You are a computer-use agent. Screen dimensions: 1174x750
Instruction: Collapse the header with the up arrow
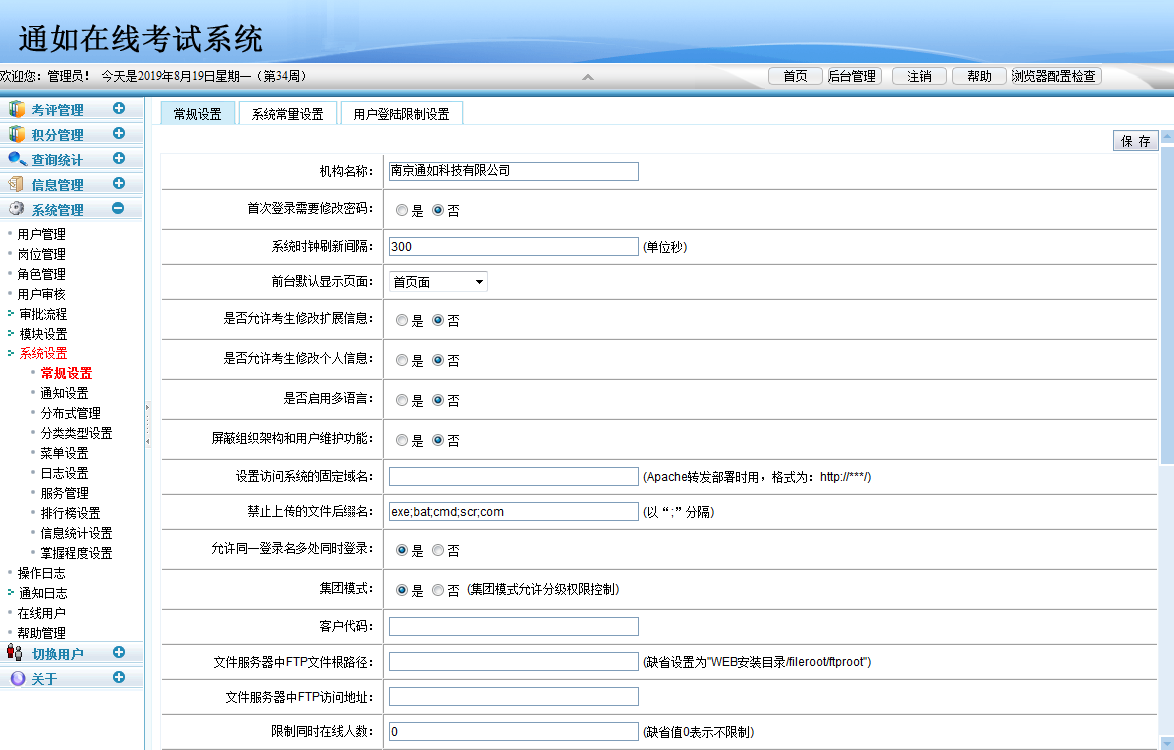click(x=588, y=77)
